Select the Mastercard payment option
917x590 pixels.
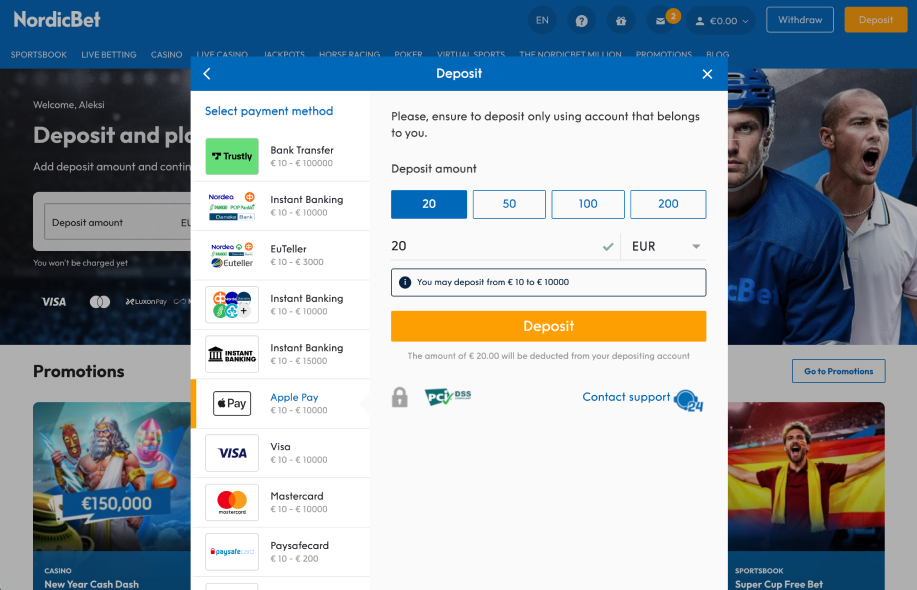pos(285,502)
